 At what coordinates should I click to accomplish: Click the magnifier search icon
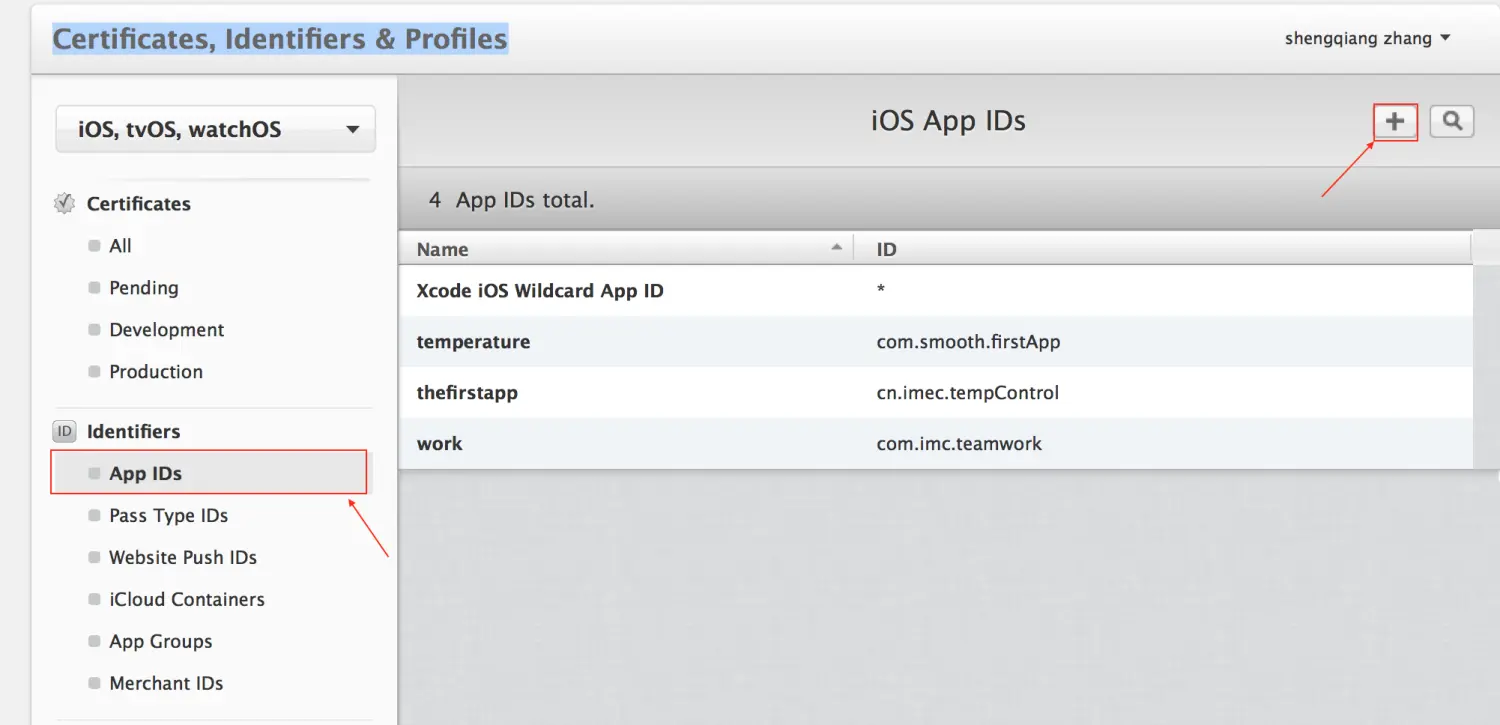(1452, 122)
